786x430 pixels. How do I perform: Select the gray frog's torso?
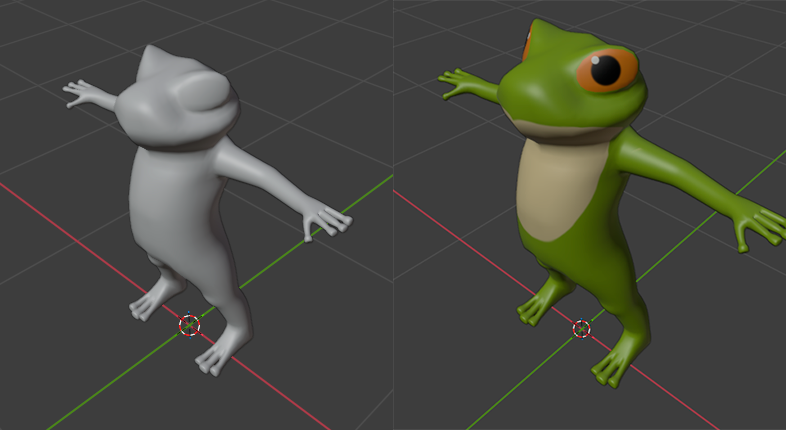coord(175,200)
